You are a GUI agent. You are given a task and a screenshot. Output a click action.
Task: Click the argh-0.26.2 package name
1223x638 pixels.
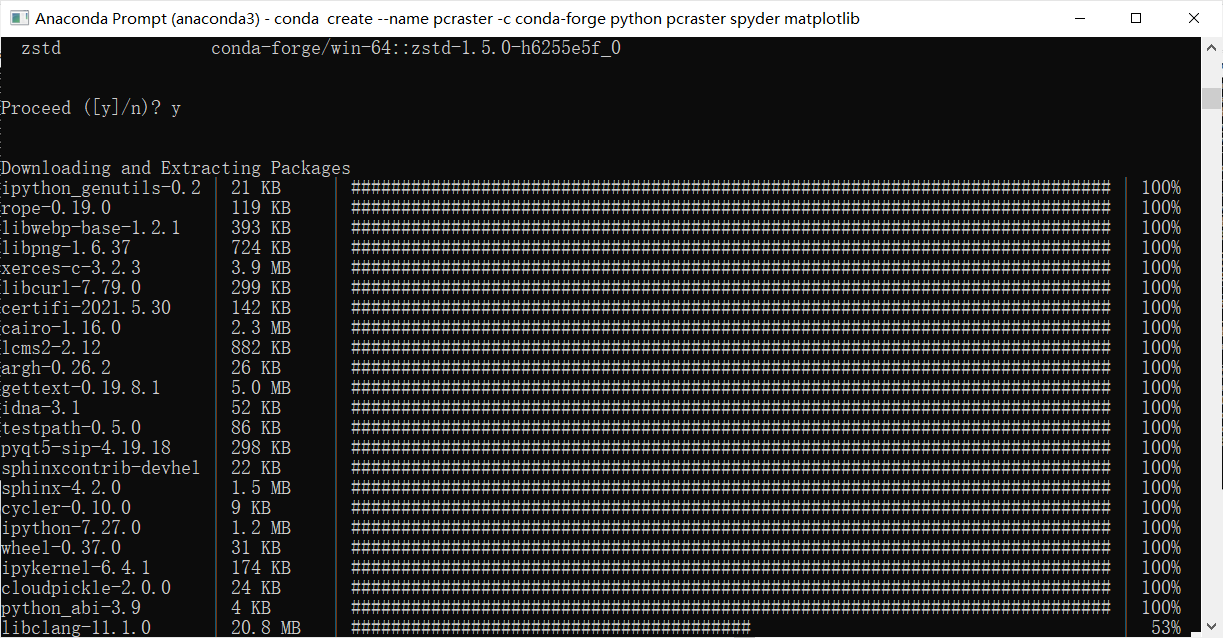click(56, 368)
